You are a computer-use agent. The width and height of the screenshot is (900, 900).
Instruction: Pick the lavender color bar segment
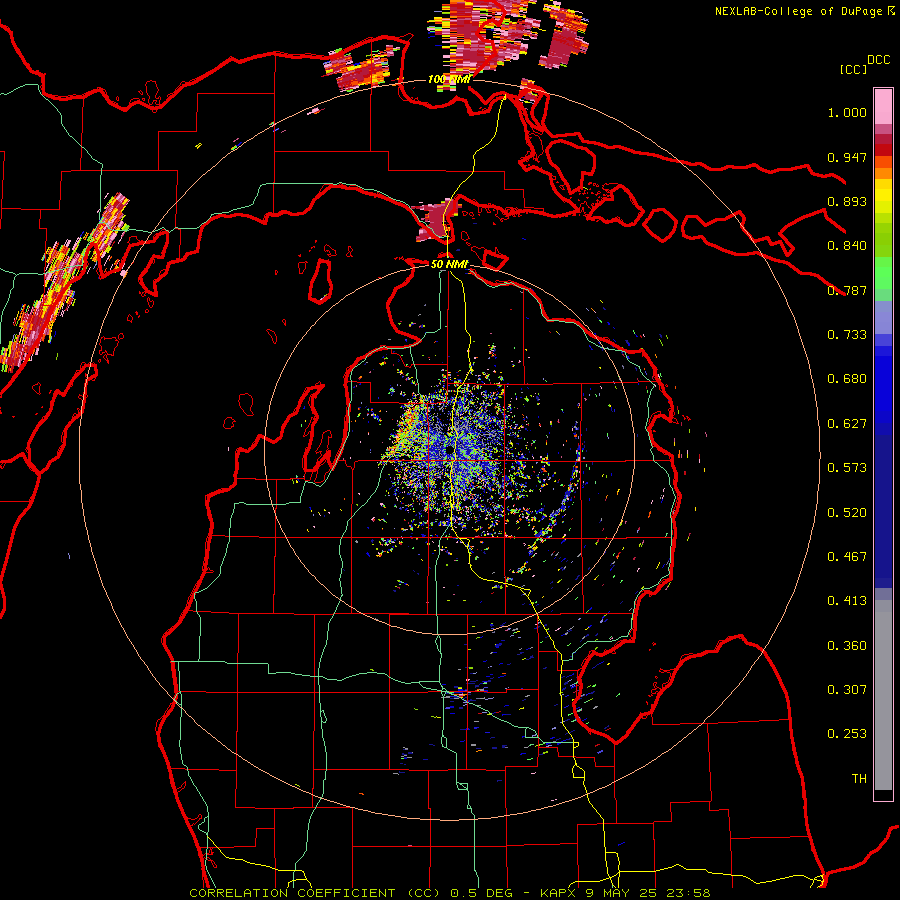point(883,317)
